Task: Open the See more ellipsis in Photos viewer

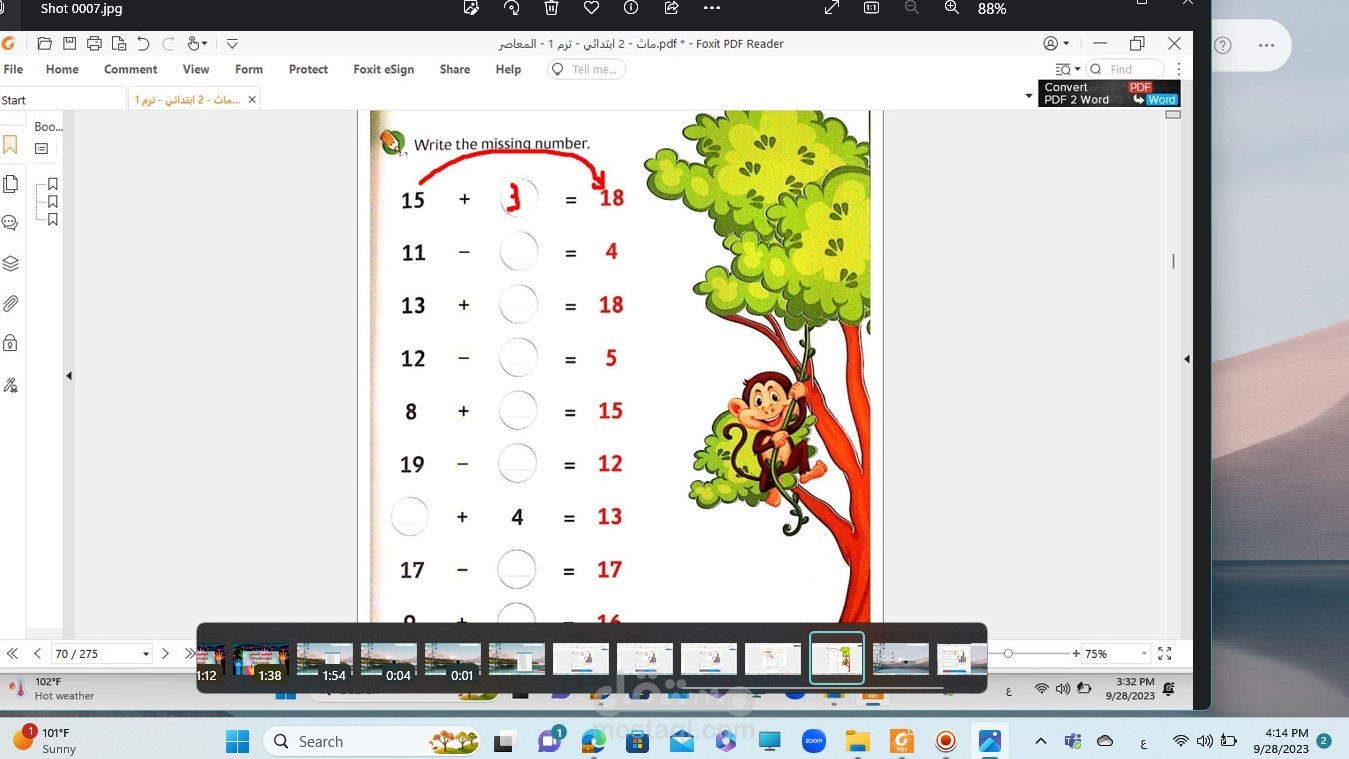Action: pos(712,8)
